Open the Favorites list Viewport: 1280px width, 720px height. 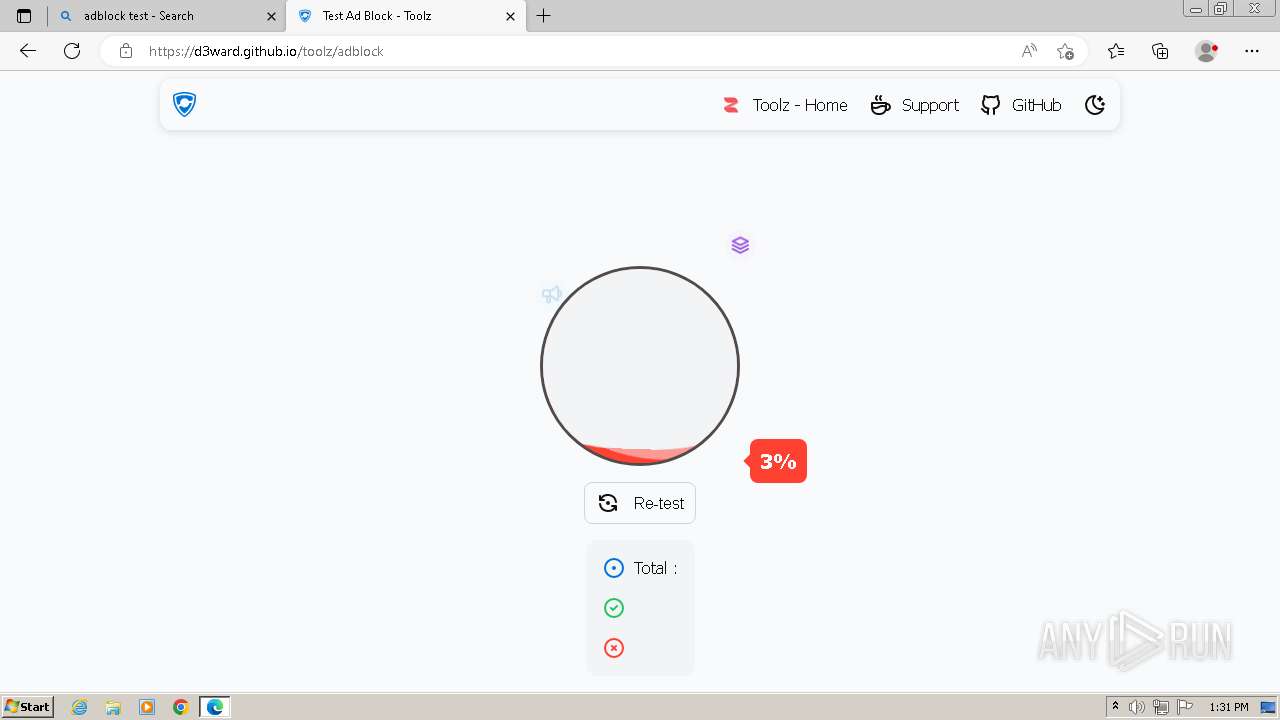click(1116, 51)
